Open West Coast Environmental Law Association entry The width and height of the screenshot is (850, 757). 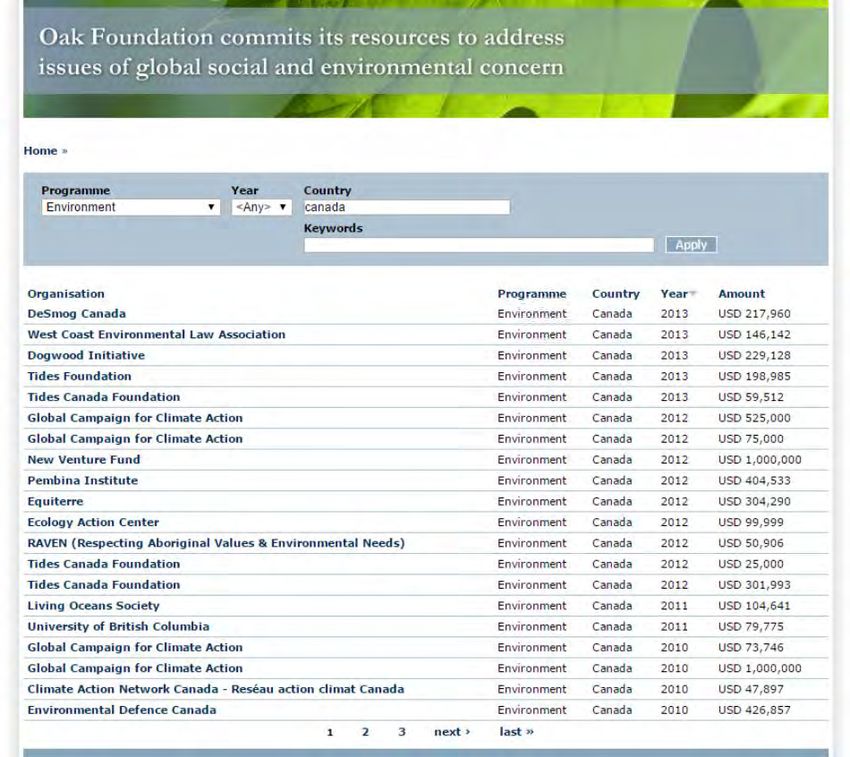pos(156,335)
